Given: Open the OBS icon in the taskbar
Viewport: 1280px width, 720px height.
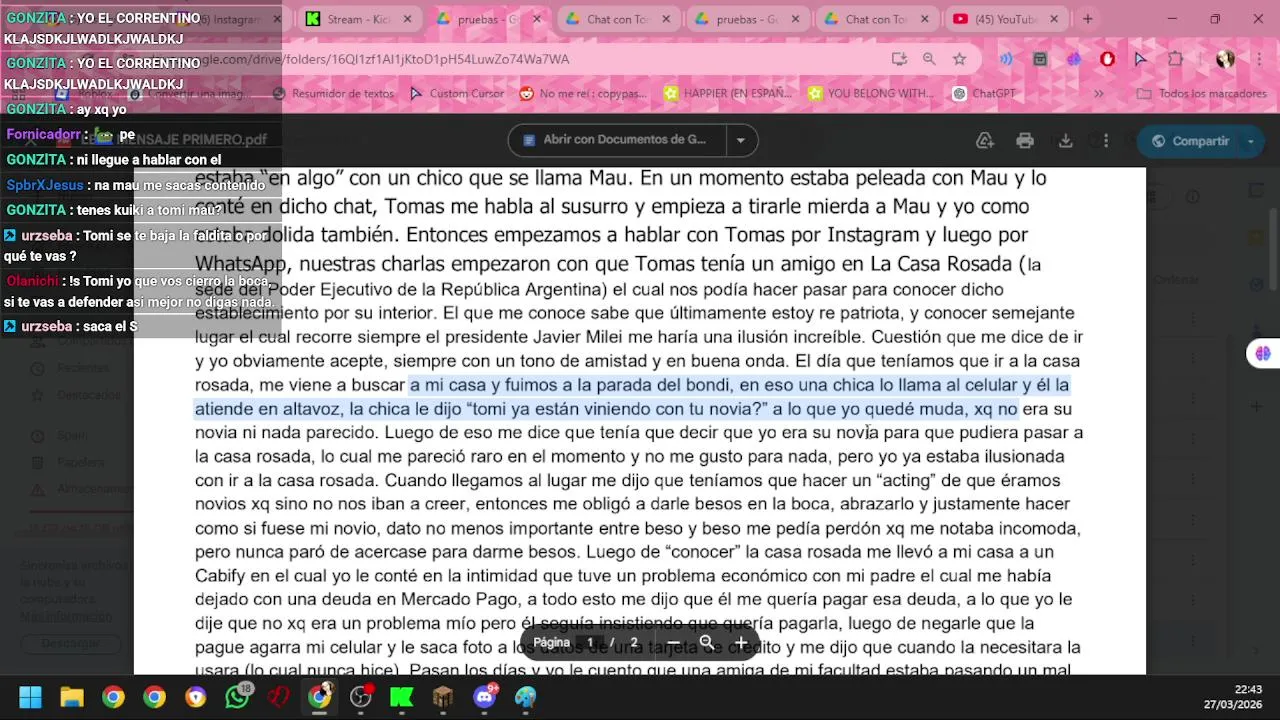Looking at the screenshot, I should (361, 697).
